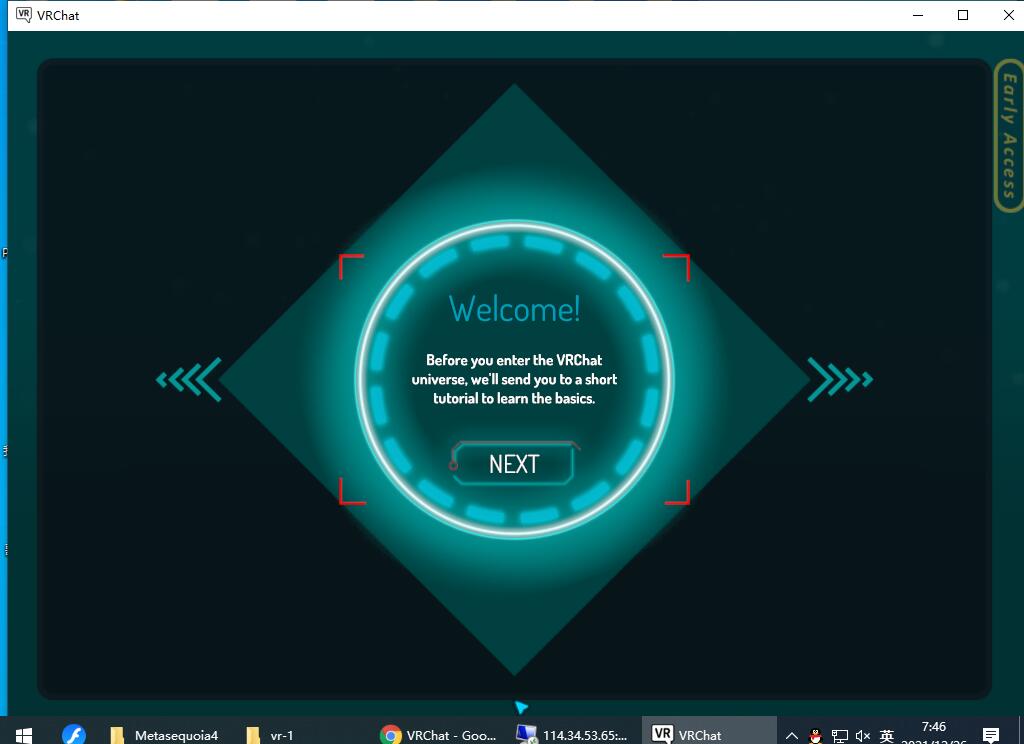
Task: Open the blue Flash app in taskbar
Action: tap(73, 735)
